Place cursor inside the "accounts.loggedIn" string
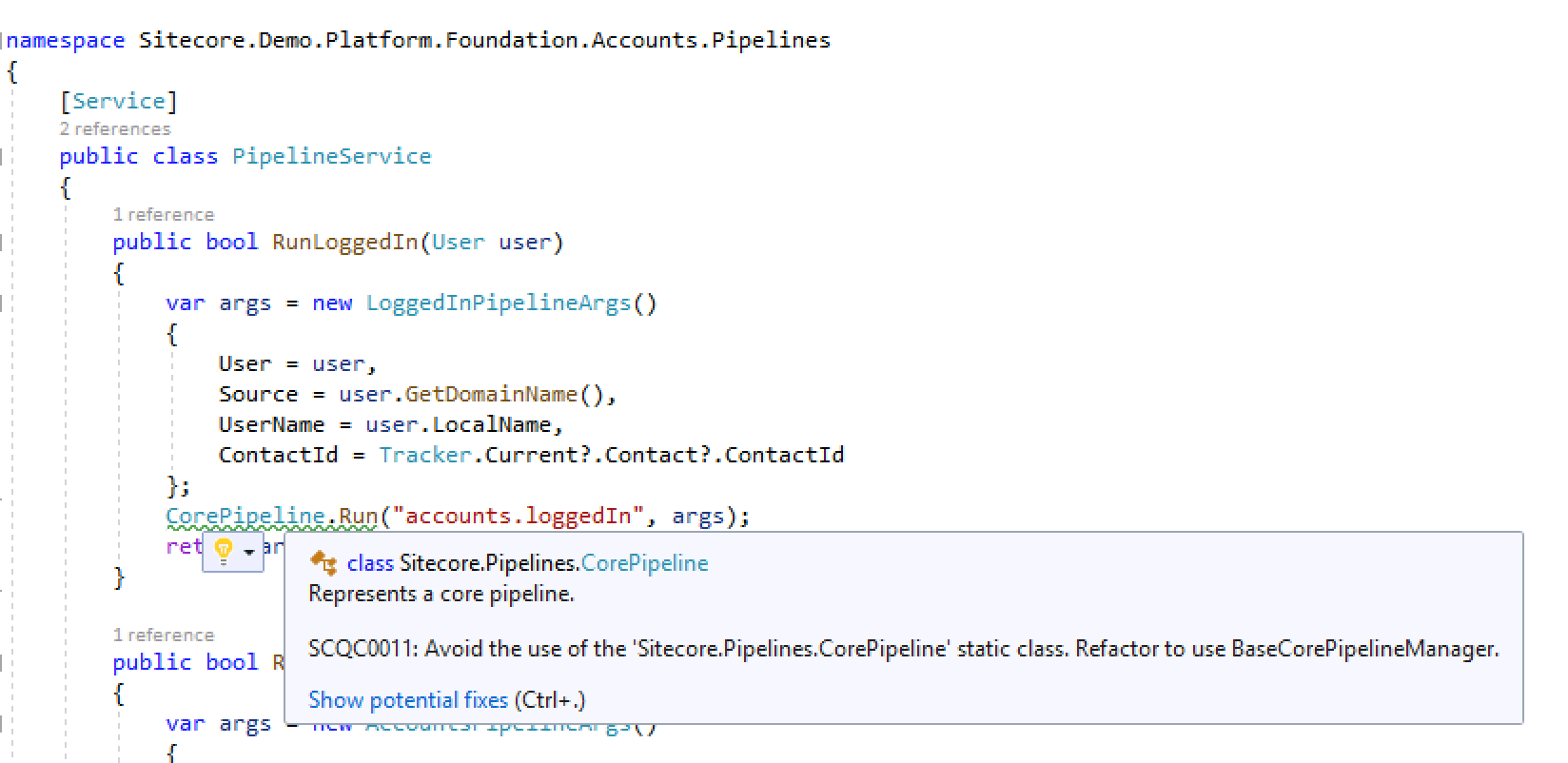 coord(519,515)
